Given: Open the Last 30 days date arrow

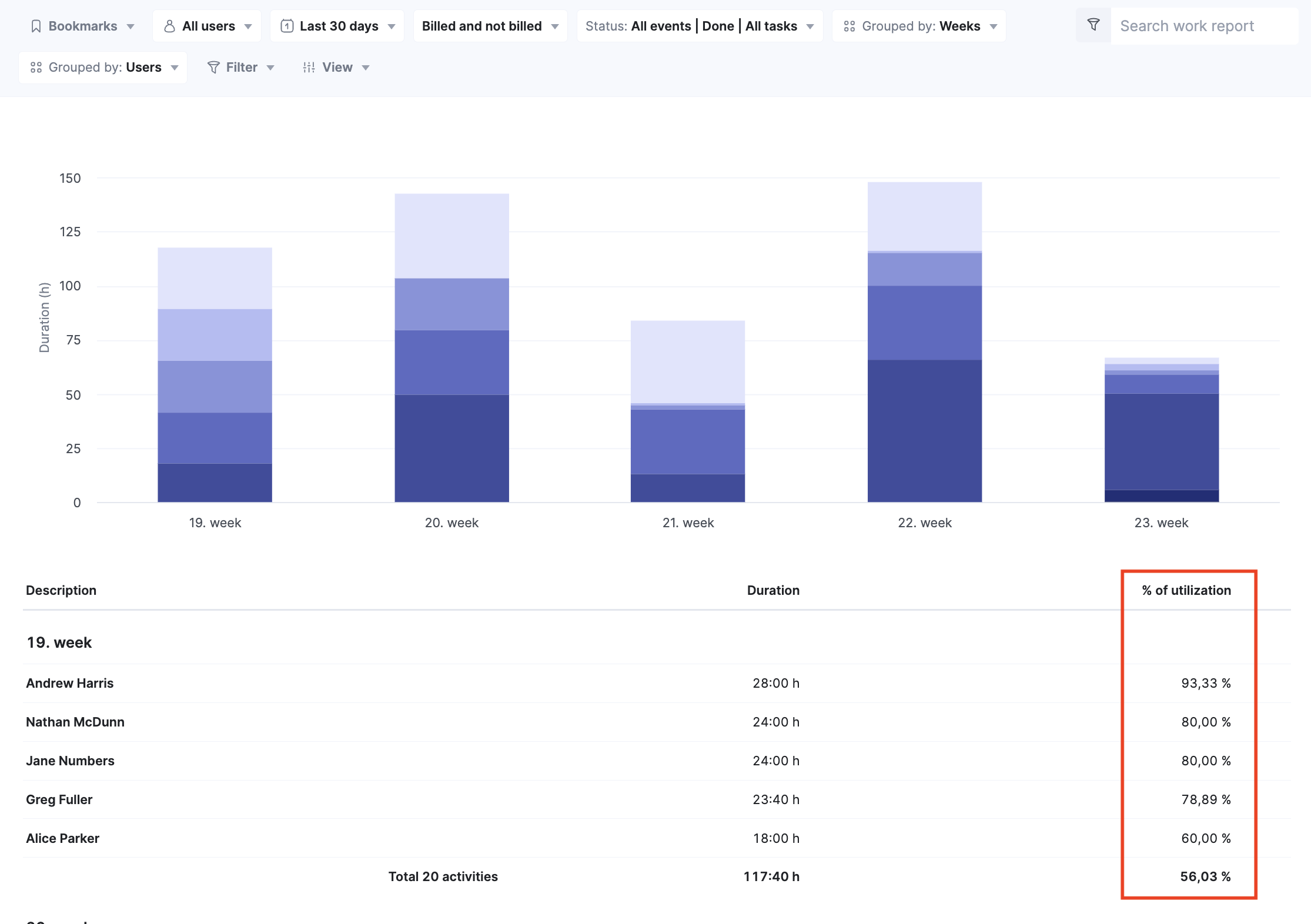Looking at the screenshot, I should click(x=392, y=26).
